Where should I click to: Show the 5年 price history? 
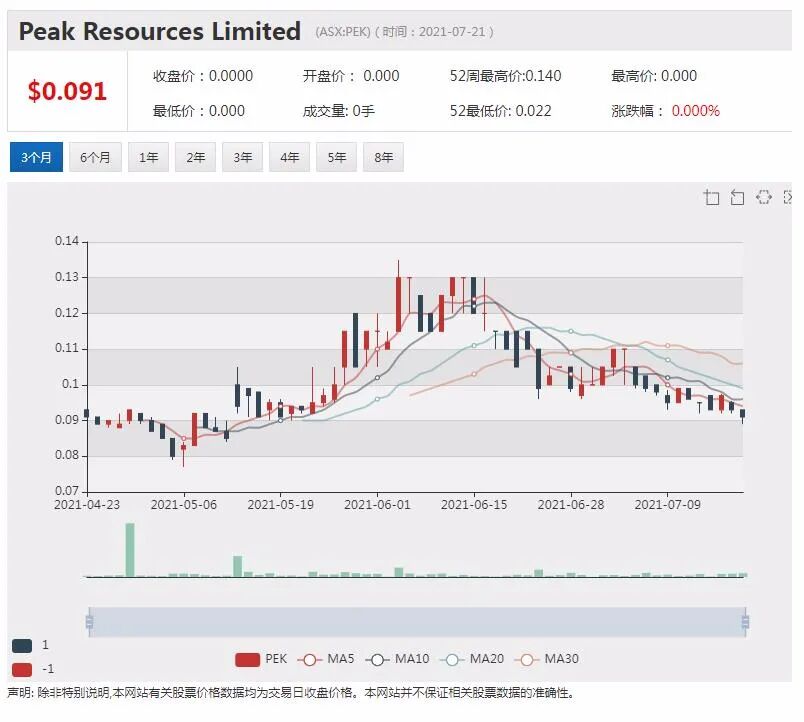pos(336,157)
